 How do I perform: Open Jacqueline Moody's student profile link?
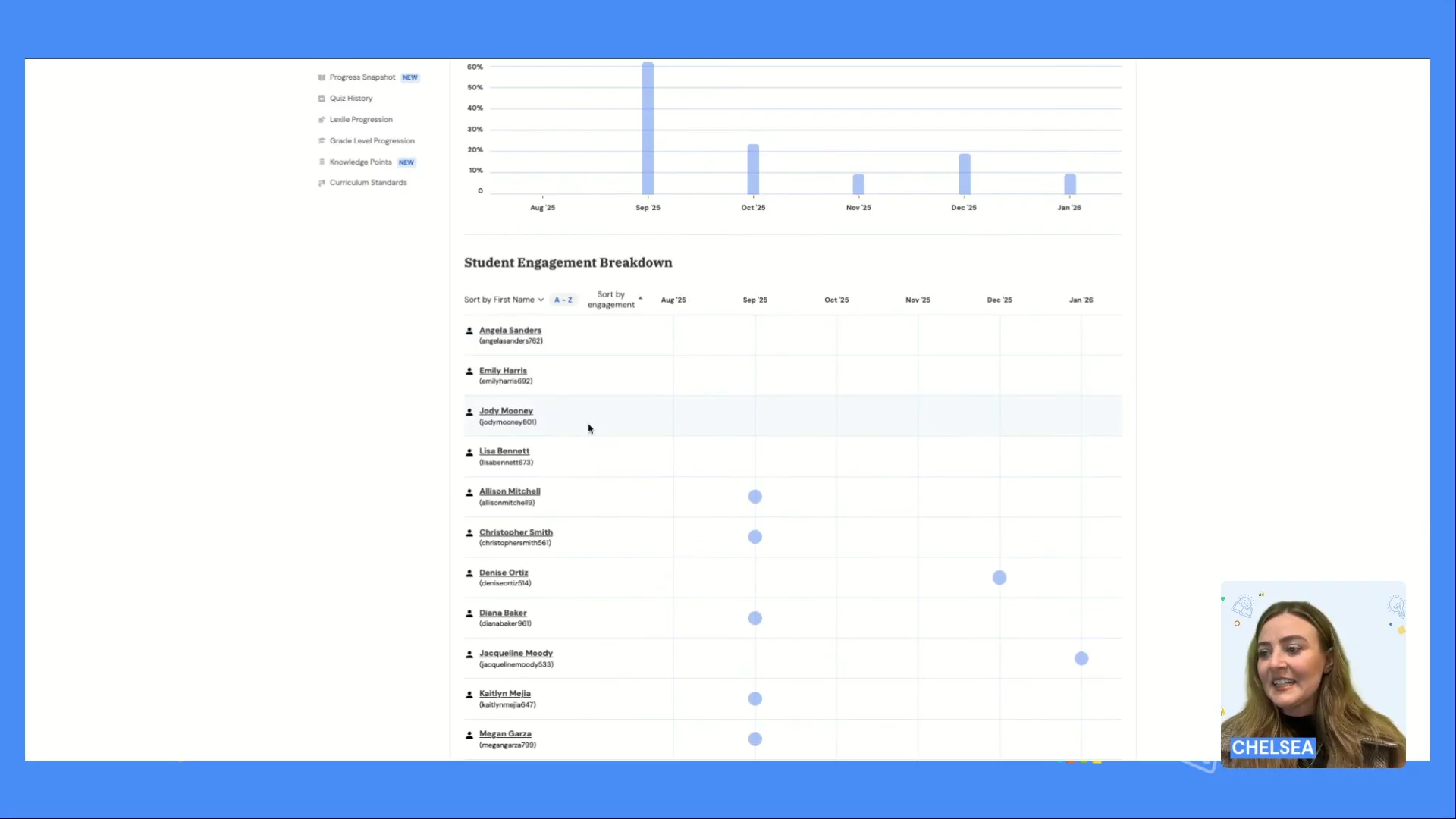click(x=516, y=653)
